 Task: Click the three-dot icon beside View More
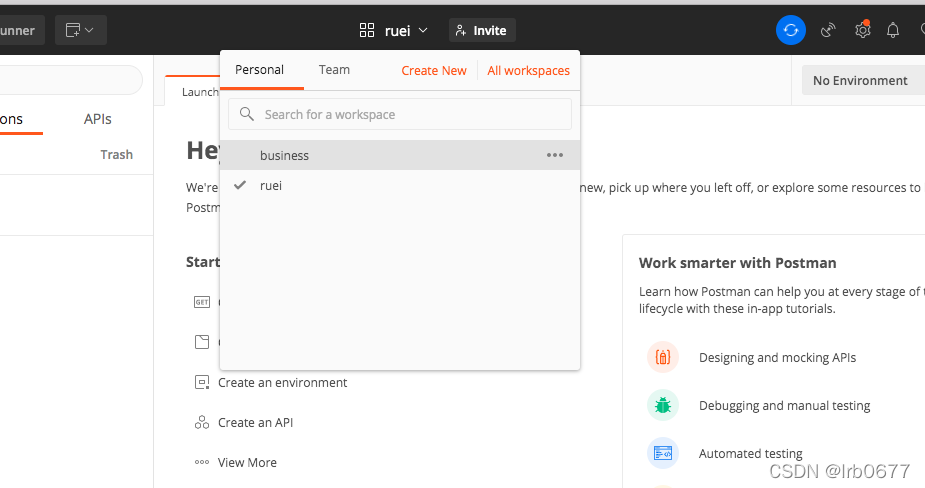[x=202, y=462]
